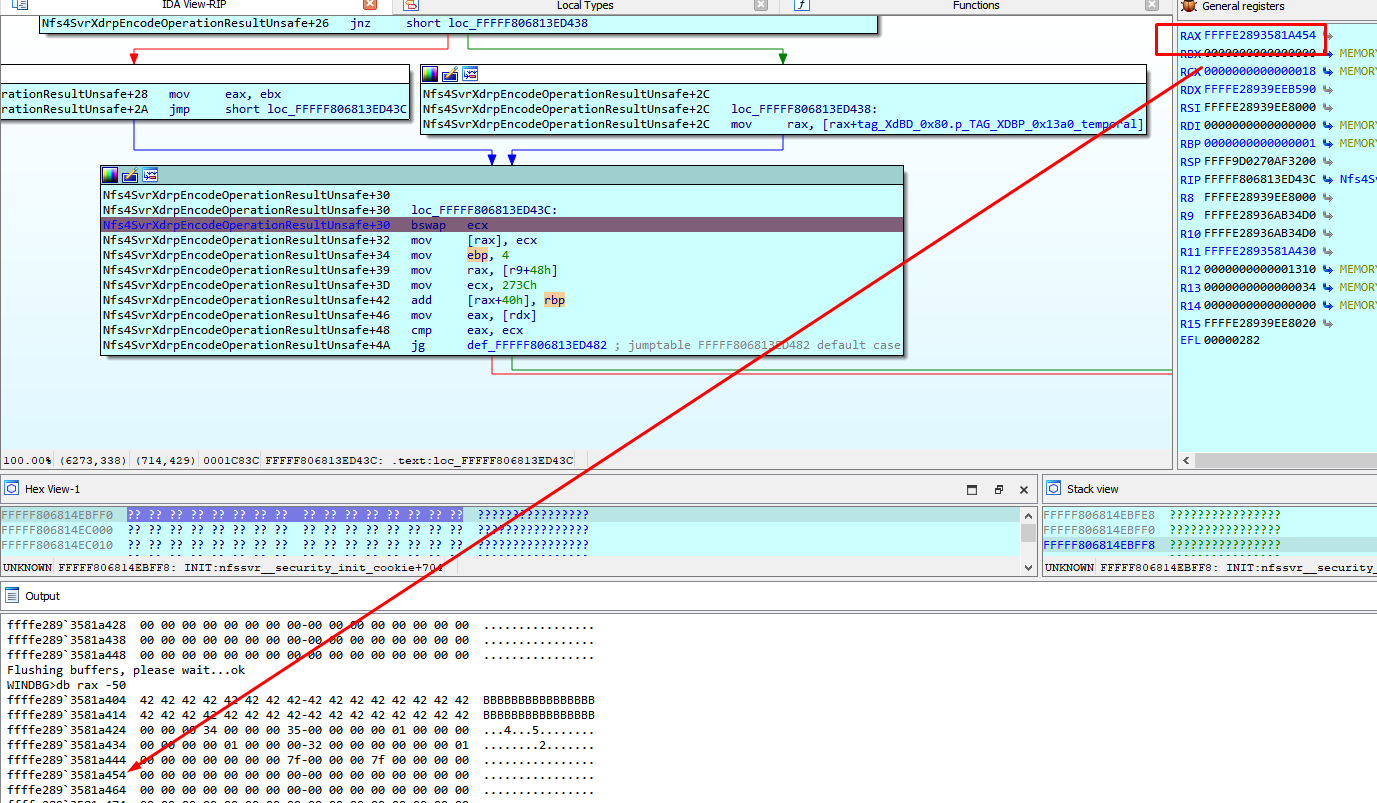Click the Local Types tab icon

tap(410, 6)
